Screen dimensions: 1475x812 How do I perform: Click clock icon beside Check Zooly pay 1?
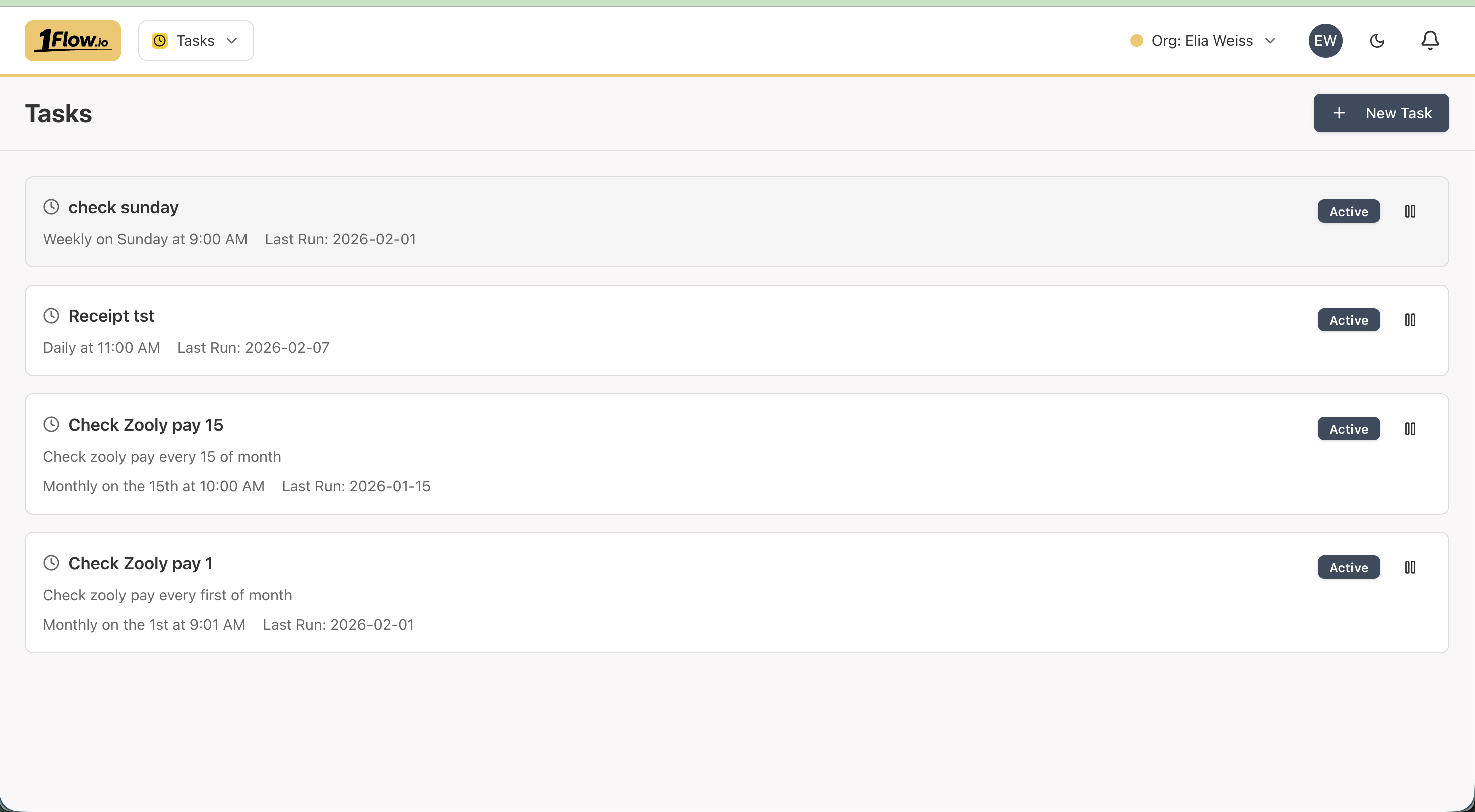tap(51, 563)
